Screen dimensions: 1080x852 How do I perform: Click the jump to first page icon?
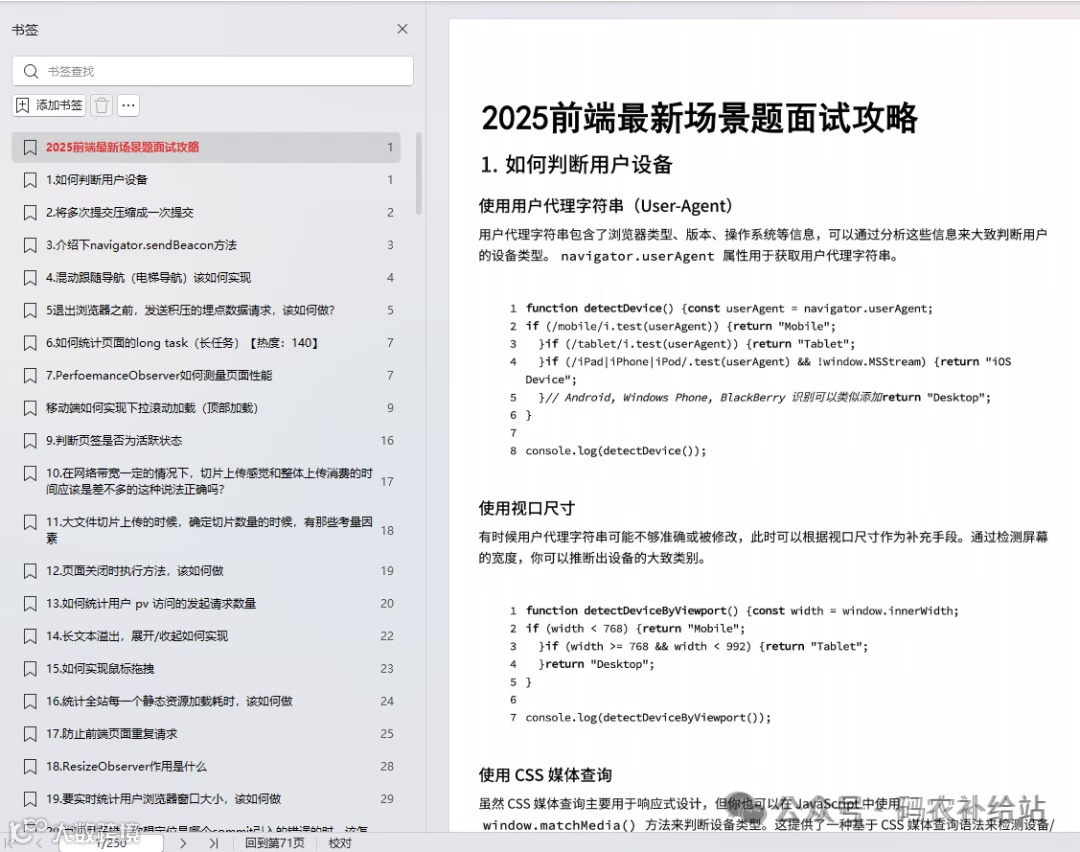[10, 843]
